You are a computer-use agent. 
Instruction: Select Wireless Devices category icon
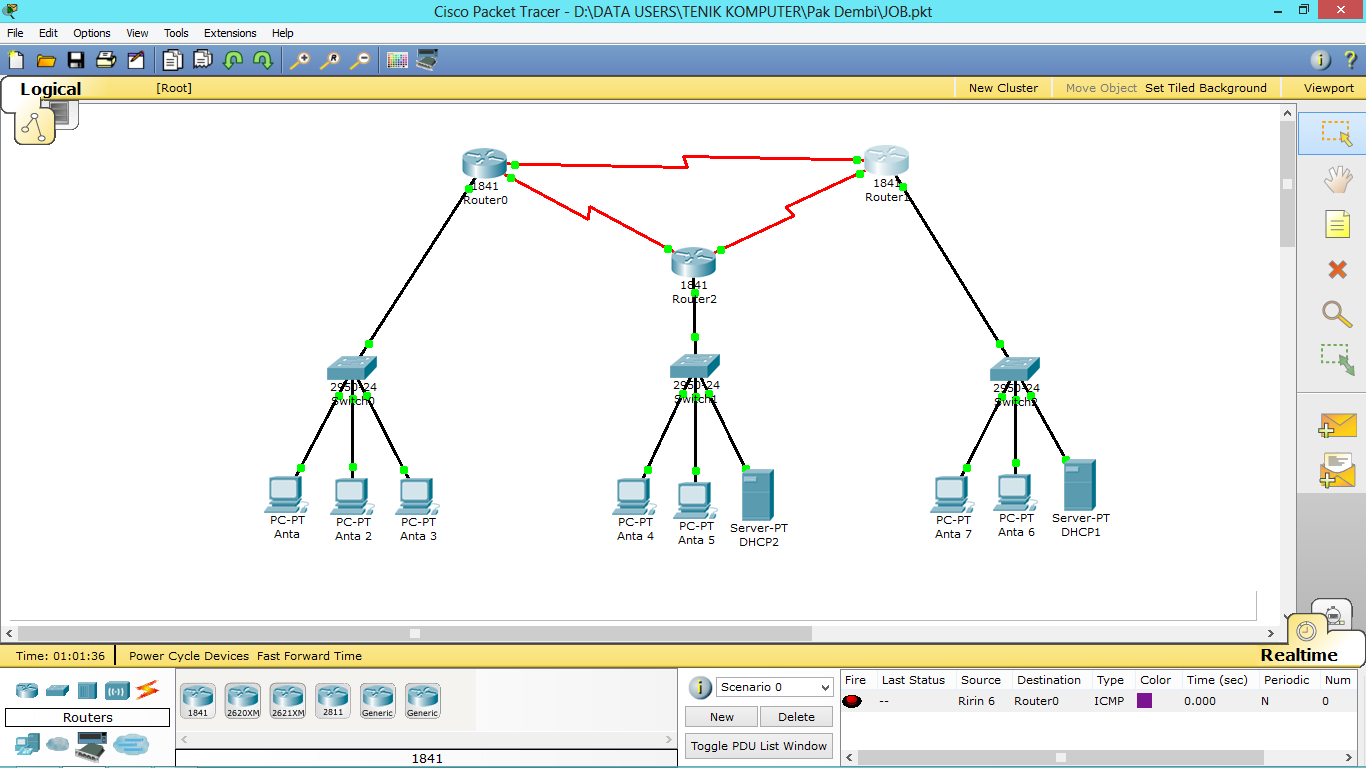coord(117,690)
